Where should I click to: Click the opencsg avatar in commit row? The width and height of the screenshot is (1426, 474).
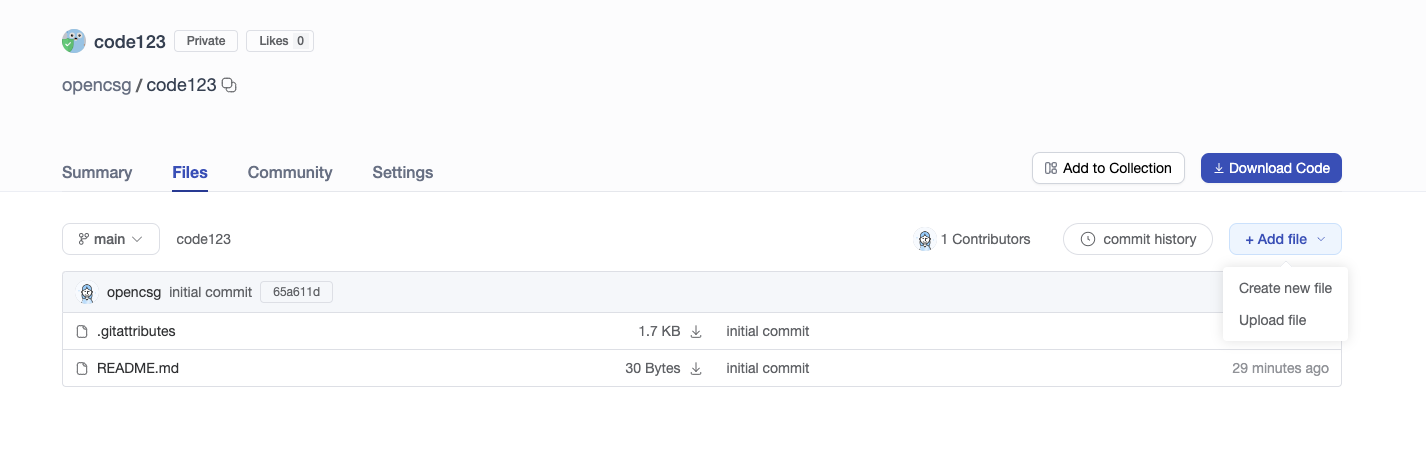pos(88,292)
